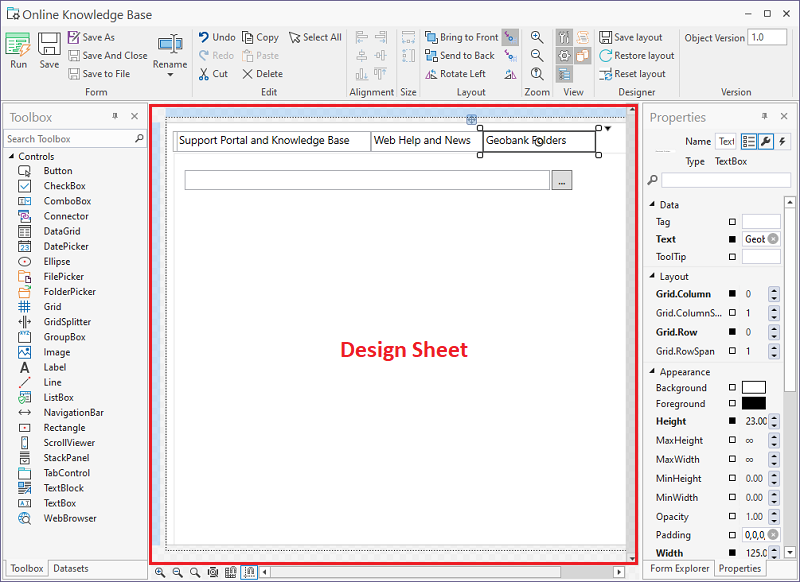The height and width of the screenshot is (582, 800).
Task: Click the zoom in magnifier in the ribbon
Action: (x=537, y=37)
